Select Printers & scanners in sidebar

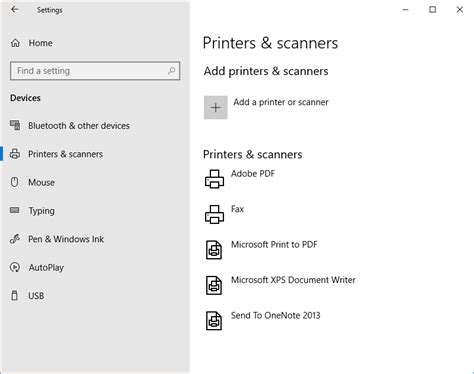click(x=65, y=154)
